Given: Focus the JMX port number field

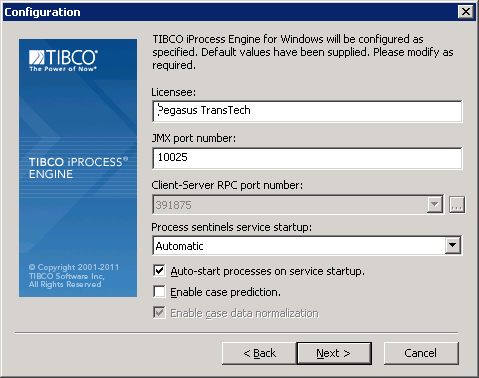Looking at the screenshot, I should click(307, 158).
